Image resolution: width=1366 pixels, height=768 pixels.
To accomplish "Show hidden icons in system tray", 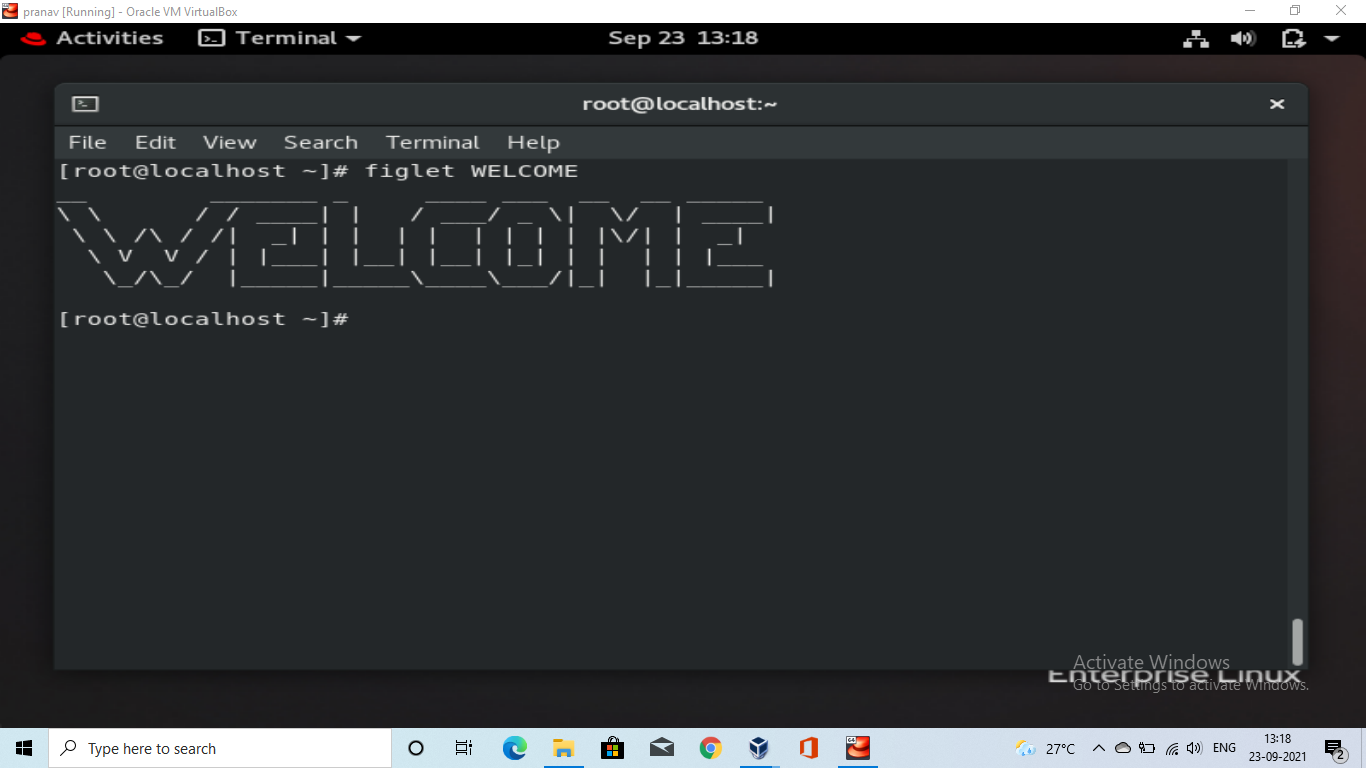I will pyautogui.click(x=1098, y=748).
